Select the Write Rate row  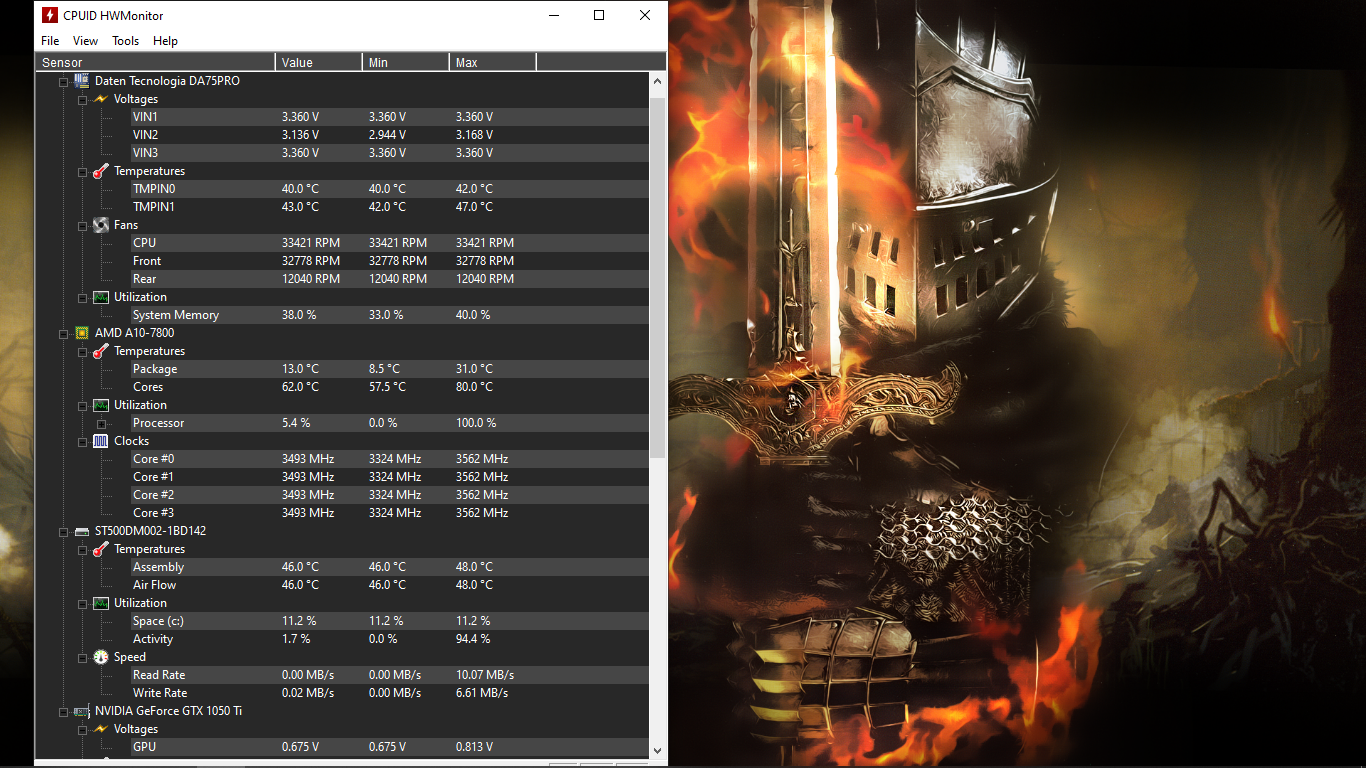tap(390, 693)
